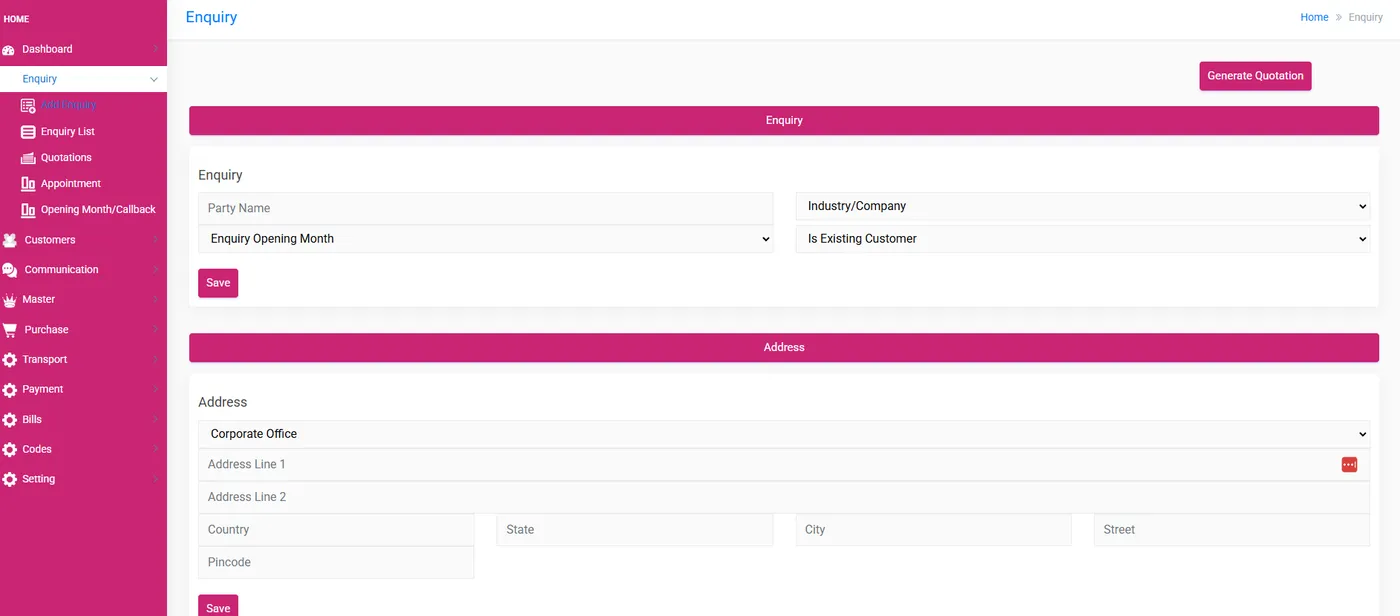The height and width of the screenshot is (616, 1400).
Task: Click the Enquiry page title
Action: click(x=212, y=17)
